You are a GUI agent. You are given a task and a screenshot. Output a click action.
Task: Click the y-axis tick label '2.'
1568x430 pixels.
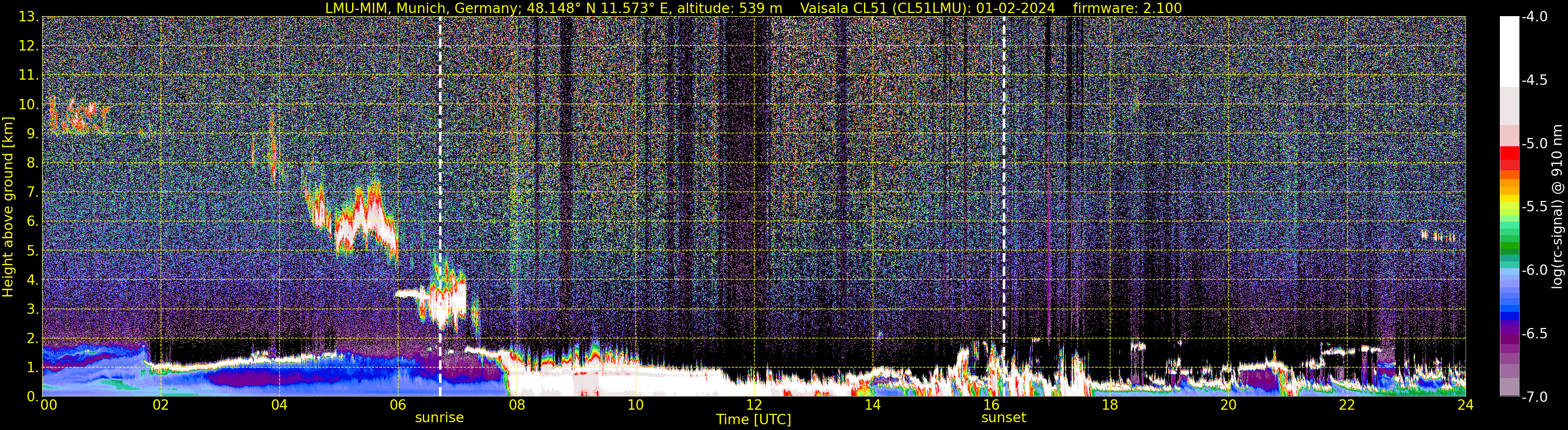point(33,339)
